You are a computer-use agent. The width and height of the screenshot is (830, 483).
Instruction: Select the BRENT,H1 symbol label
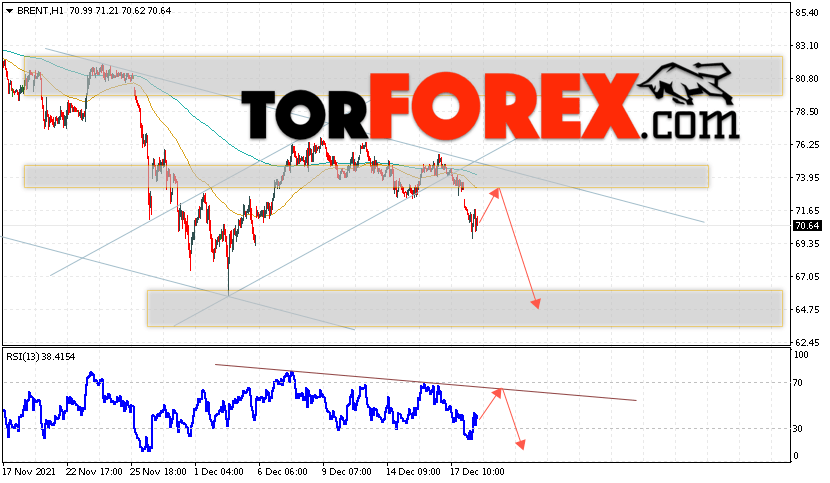point(40,11)
